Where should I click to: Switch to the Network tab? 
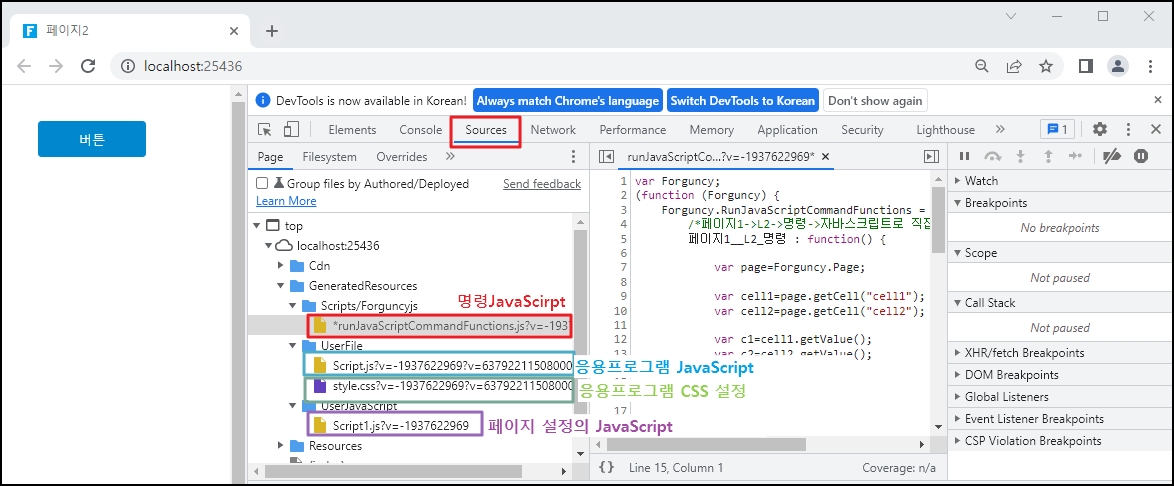553,130
